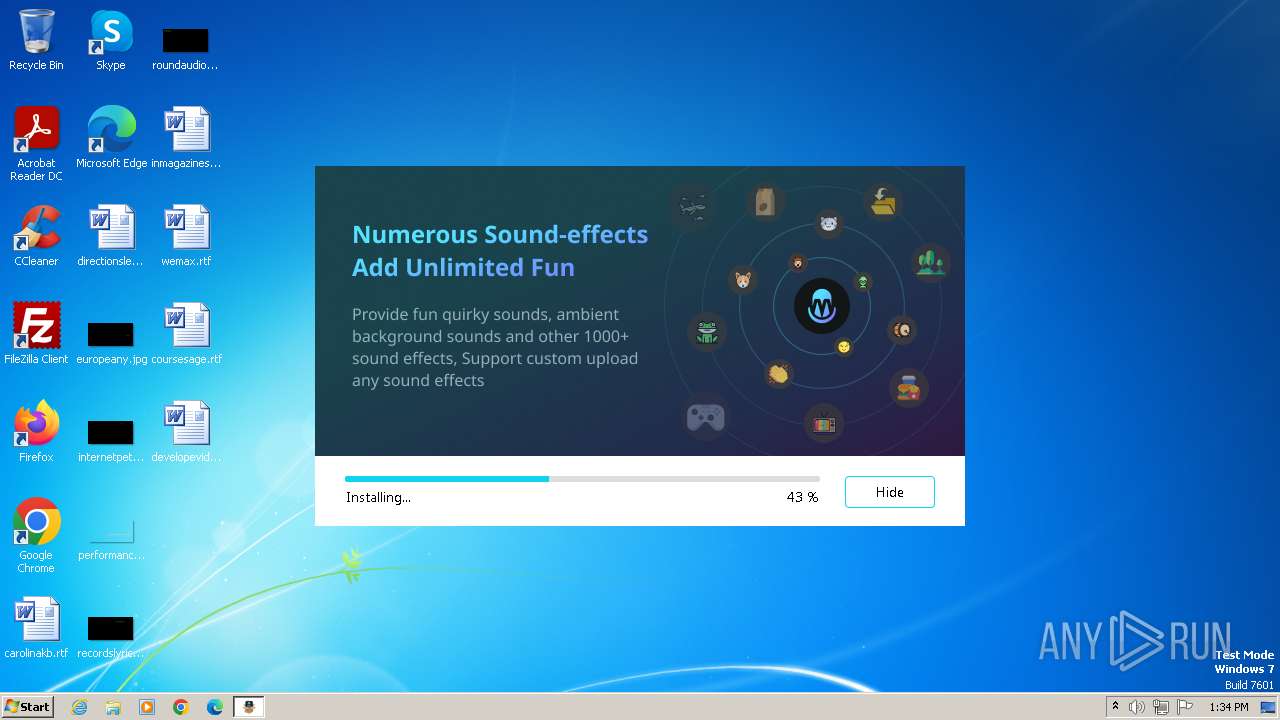1280x720 pixels.
Task: Select wemax.rtf document icon
Action: pyautogui.click(x=186, y=236)
